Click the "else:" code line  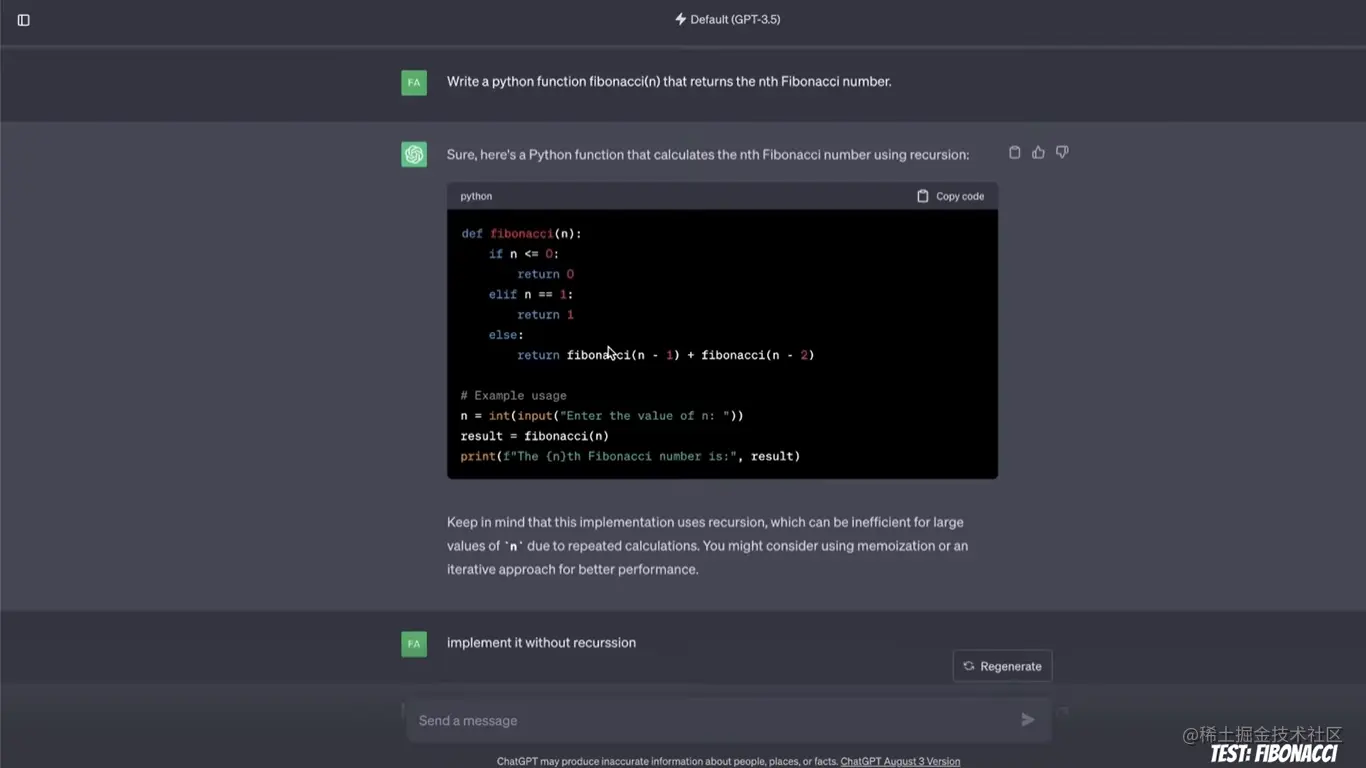pyautogui.click(x=506, y=335)
